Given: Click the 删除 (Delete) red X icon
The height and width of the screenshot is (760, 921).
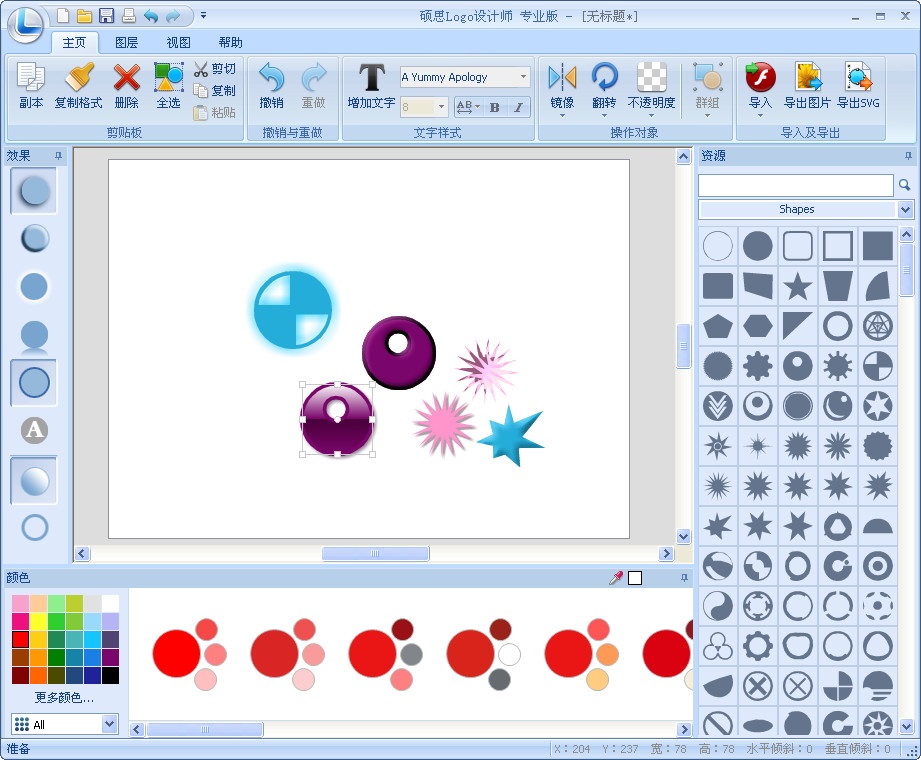Looking at the screenshot, I should click(127, 78).
